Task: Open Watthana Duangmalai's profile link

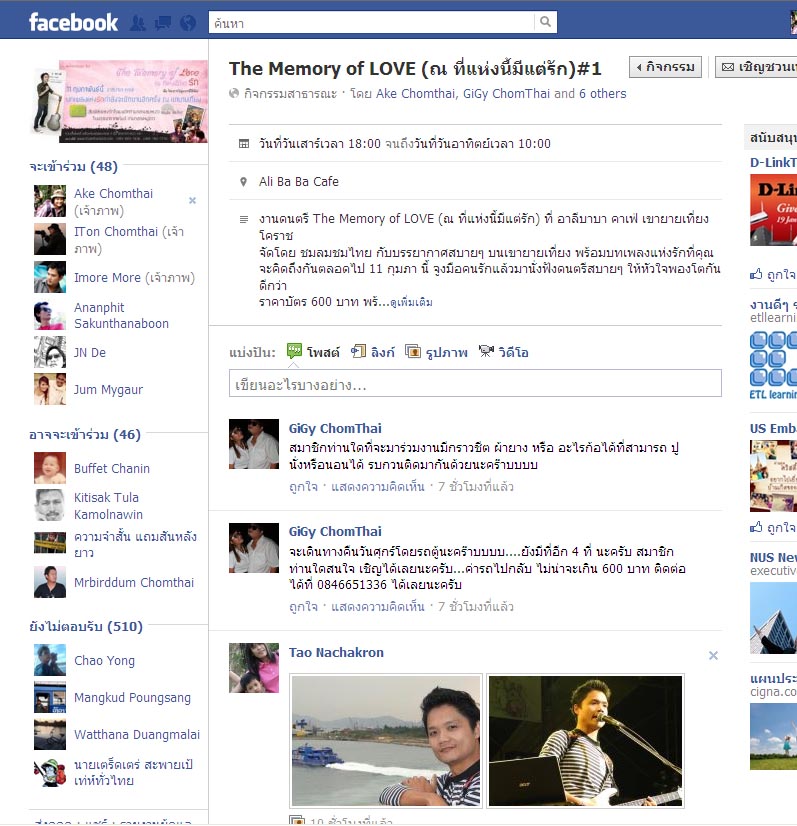Action: (137, 734)
